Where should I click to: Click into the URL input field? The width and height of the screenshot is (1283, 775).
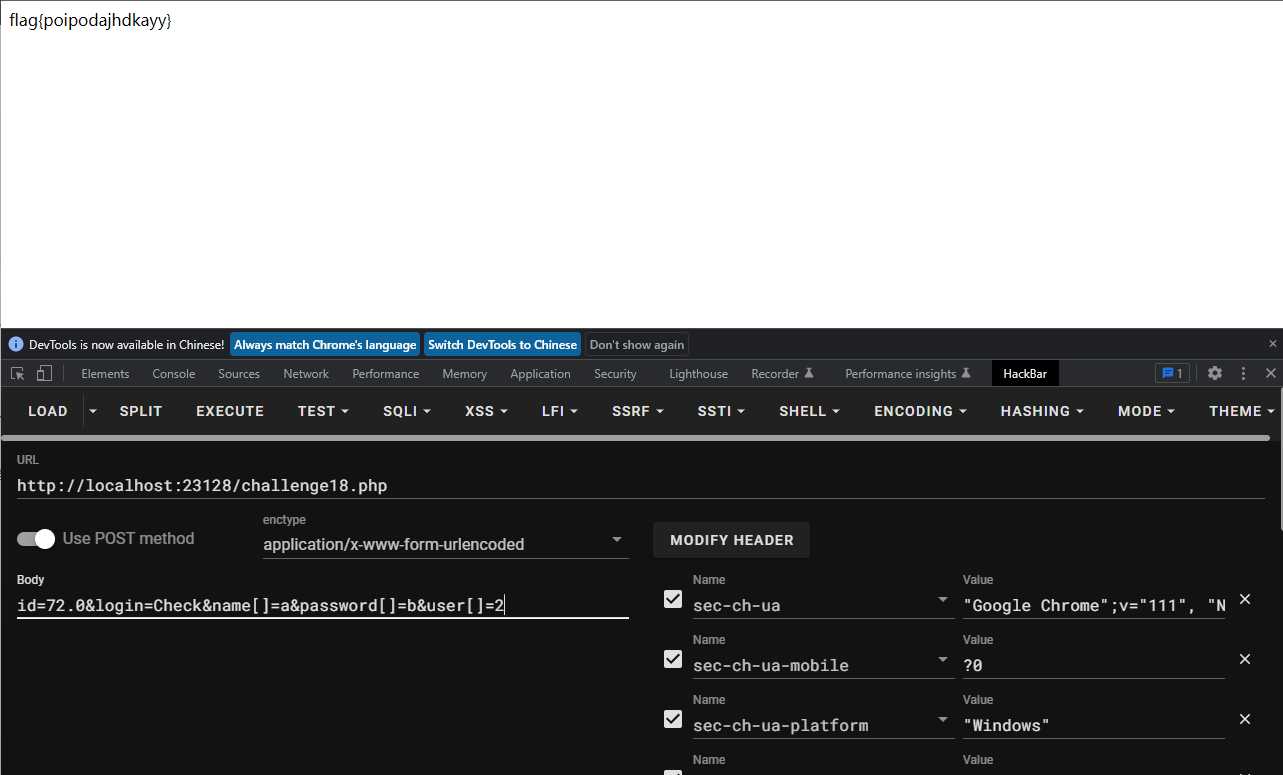tap(641, 486)
